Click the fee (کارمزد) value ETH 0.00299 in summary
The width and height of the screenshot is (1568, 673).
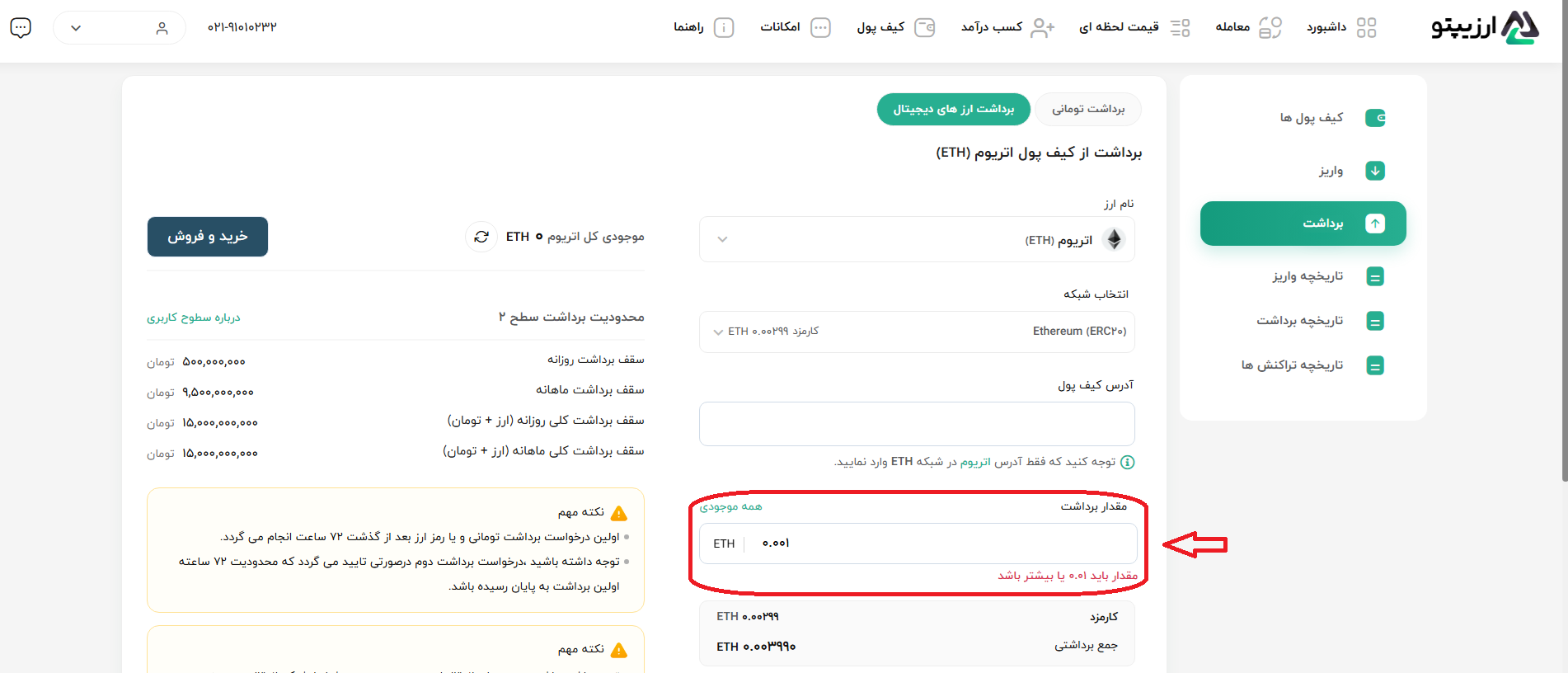[x=748, y=617]
